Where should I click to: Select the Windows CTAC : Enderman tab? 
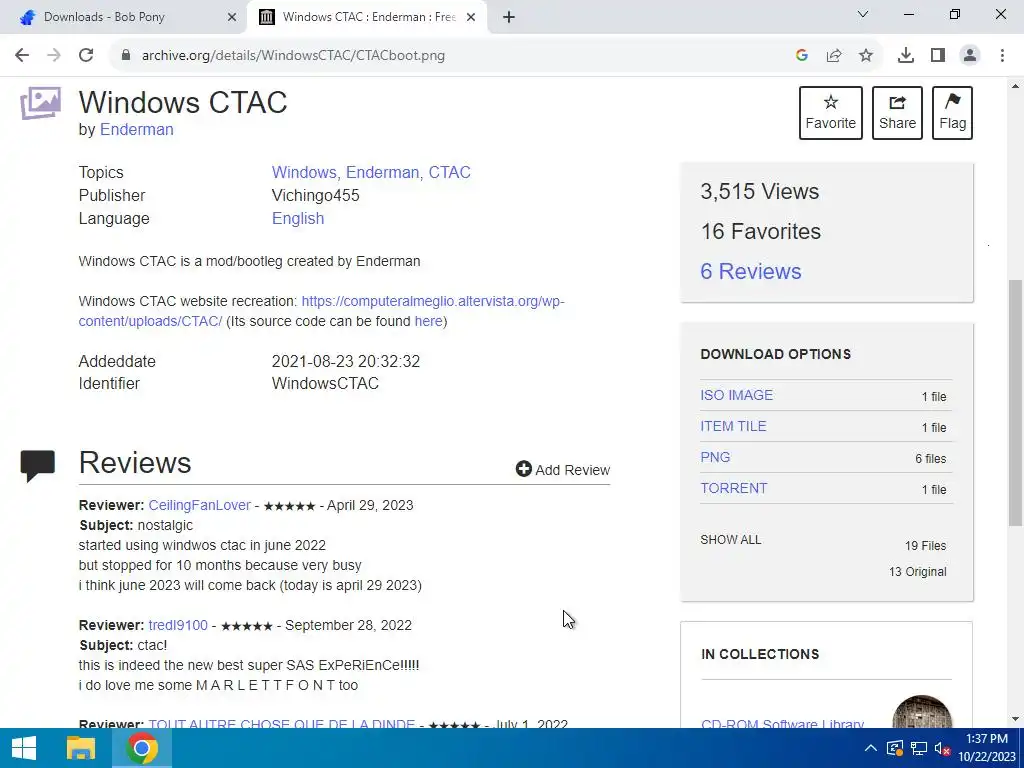tap(366, 17)
